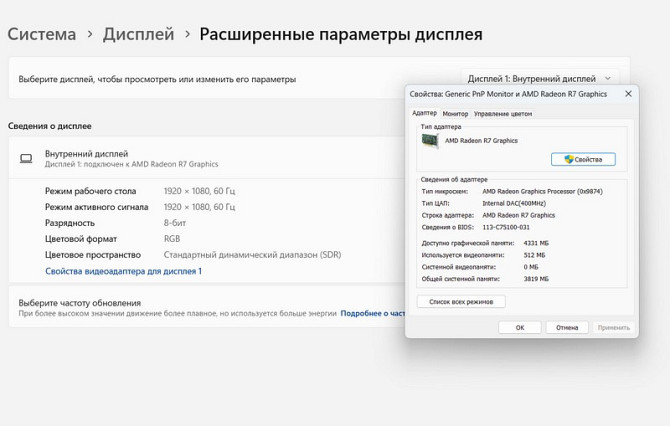Switch to the Монитор tab

[x=455, y=114]
